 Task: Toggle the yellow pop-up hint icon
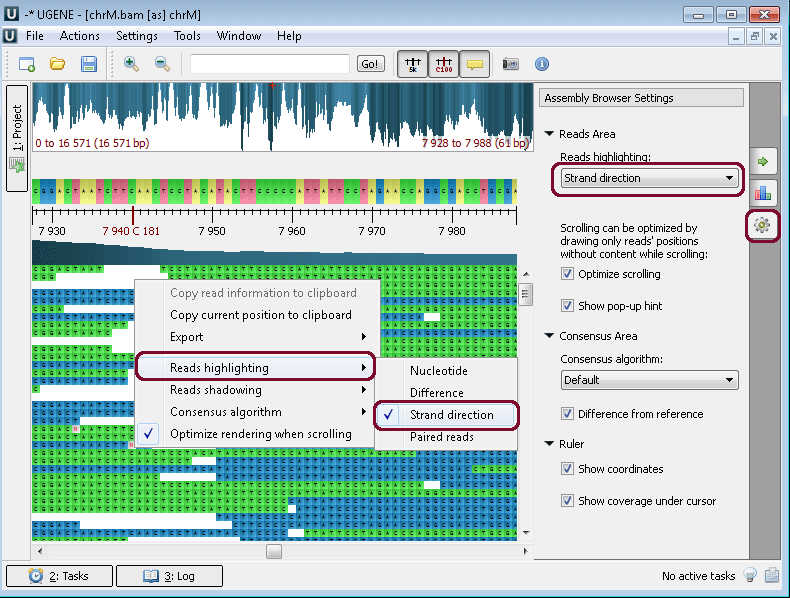click(475, 64)
